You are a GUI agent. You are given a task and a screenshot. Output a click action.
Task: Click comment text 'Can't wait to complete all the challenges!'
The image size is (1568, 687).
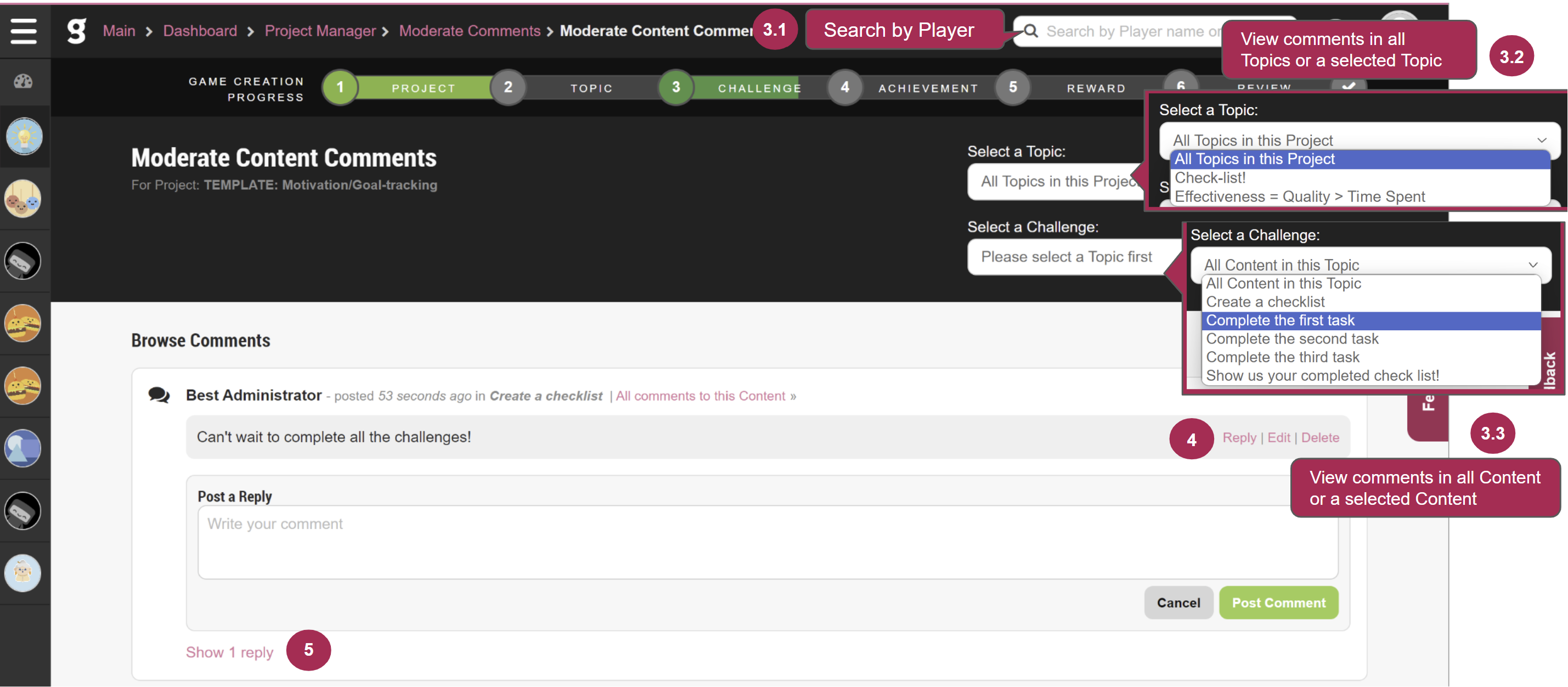334,437
